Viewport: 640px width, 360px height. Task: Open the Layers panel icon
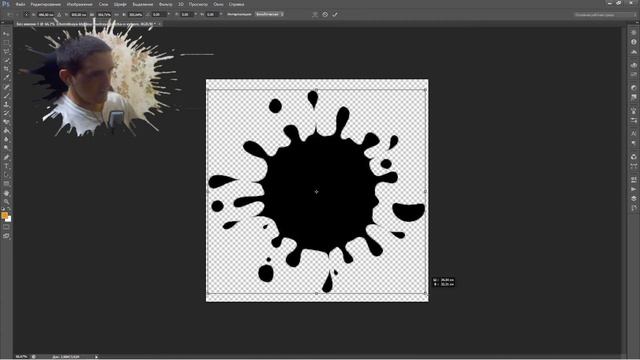633,198
